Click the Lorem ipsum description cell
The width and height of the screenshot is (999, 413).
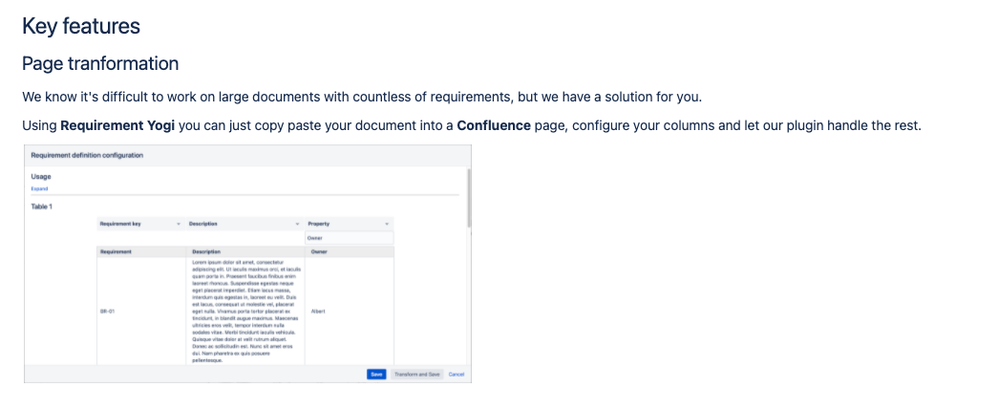(x=246, y=312)
